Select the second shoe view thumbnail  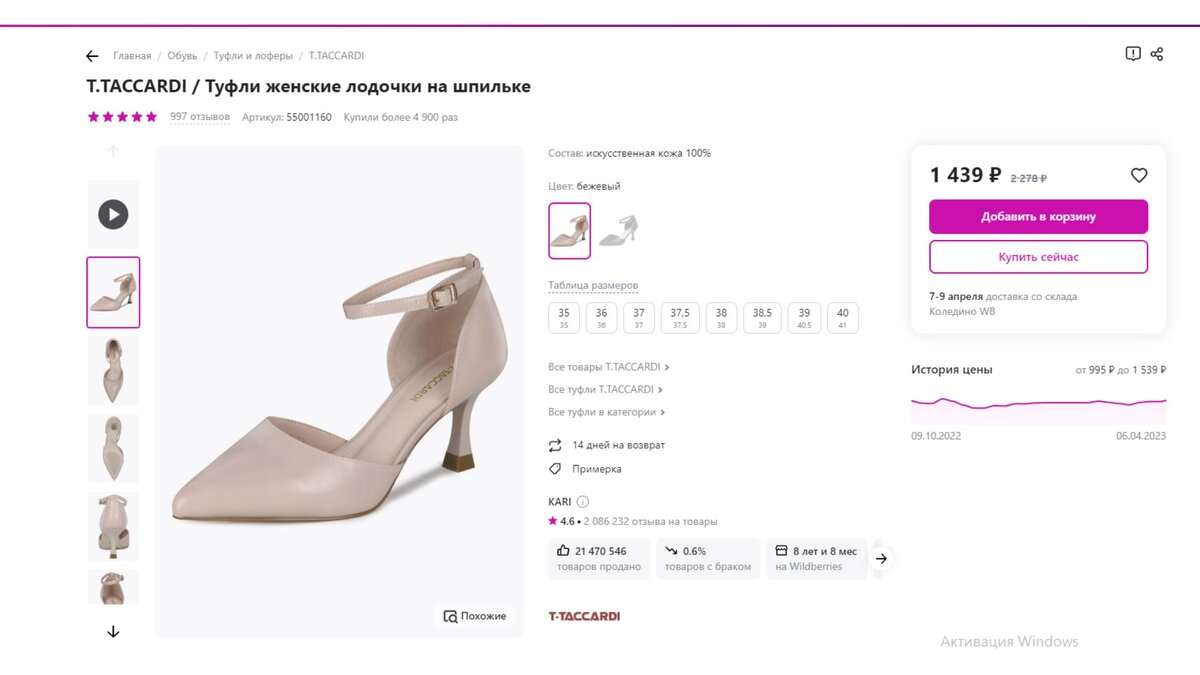point(113,370)
